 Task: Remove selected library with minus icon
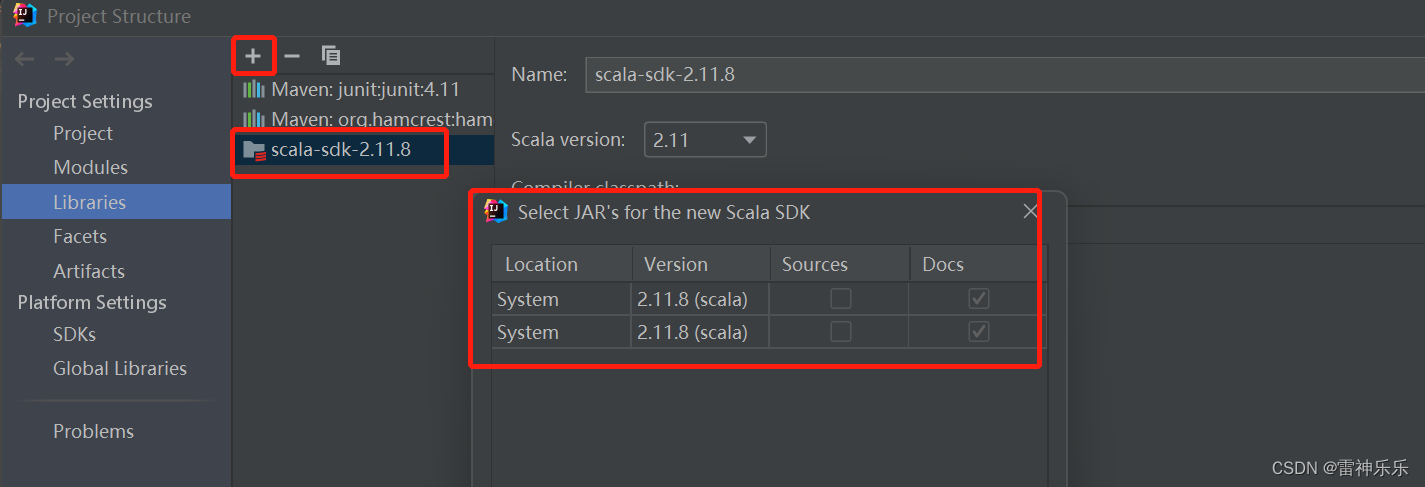(292, 55)
